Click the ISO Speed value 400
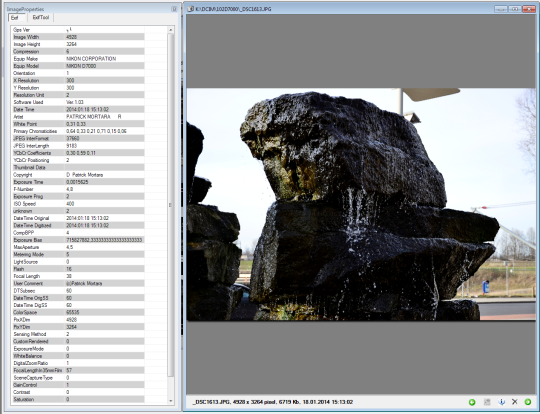This screenshot has height=414, width=540. click(x=70, y=204)
